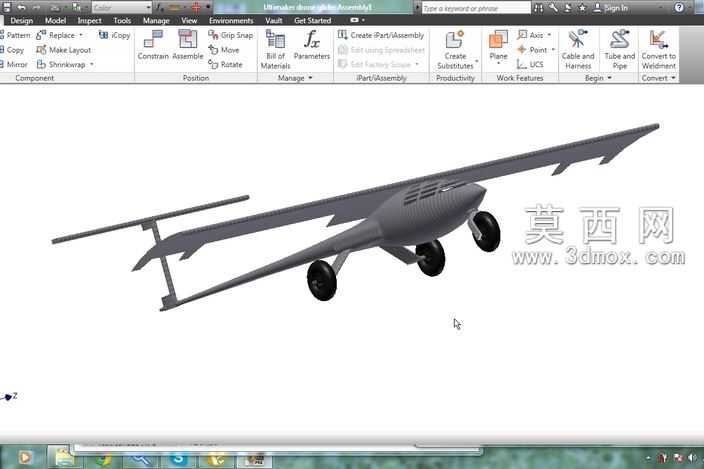Switch to the Model tab
Image resolution: width=704 pixels, height=469 pixels.
click(56, 21)
